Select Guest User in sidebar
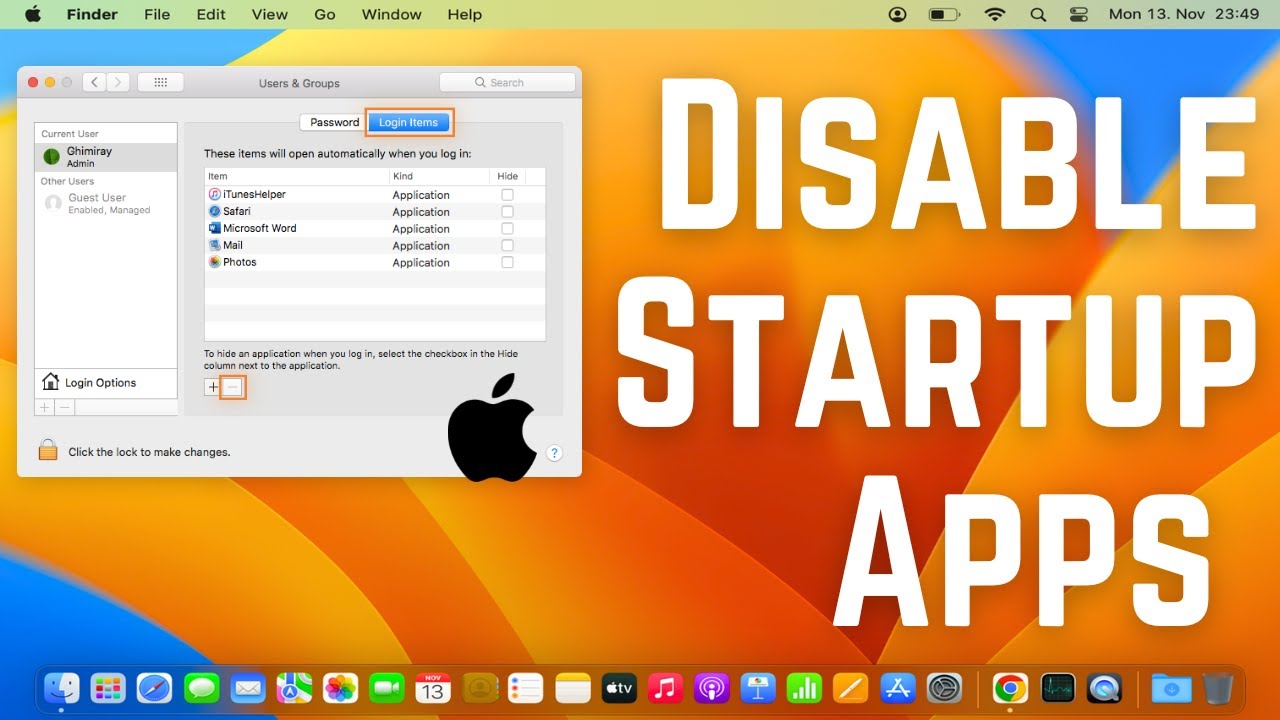 click(106, 204)
